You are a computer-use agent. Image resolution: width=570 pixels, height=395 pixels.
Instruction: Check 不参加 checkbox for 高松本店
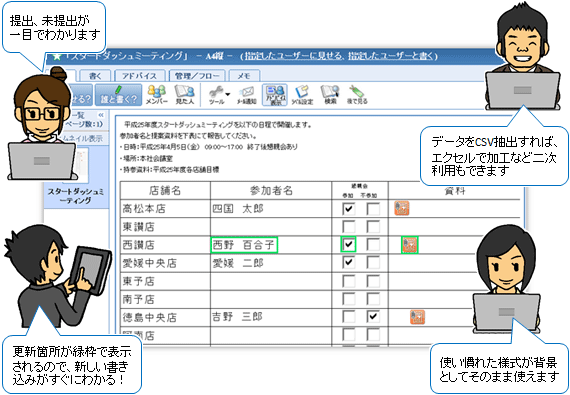[x=373, y=209]
